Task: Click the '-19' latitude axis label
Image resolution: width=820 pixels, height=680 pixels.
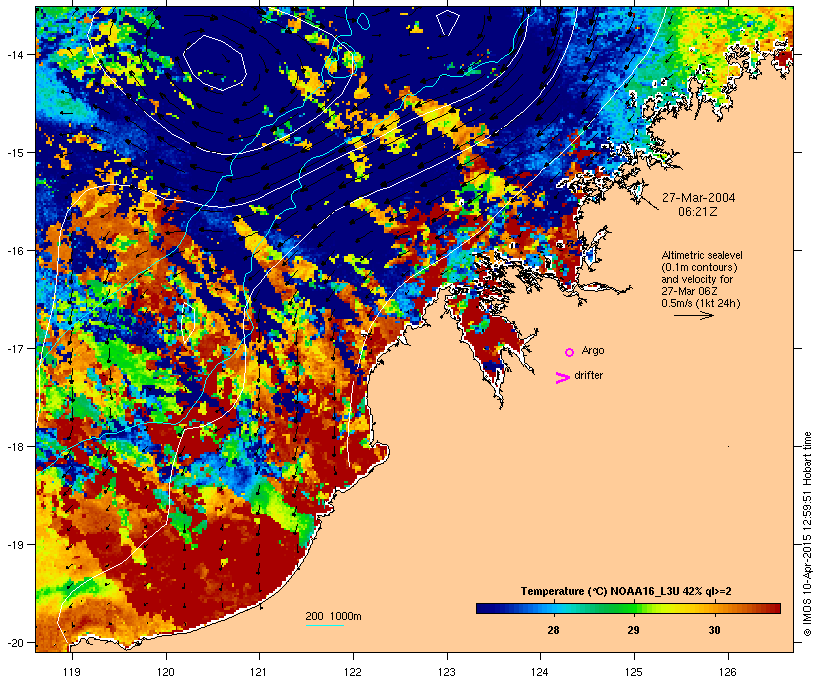Action: pos(14,545)
